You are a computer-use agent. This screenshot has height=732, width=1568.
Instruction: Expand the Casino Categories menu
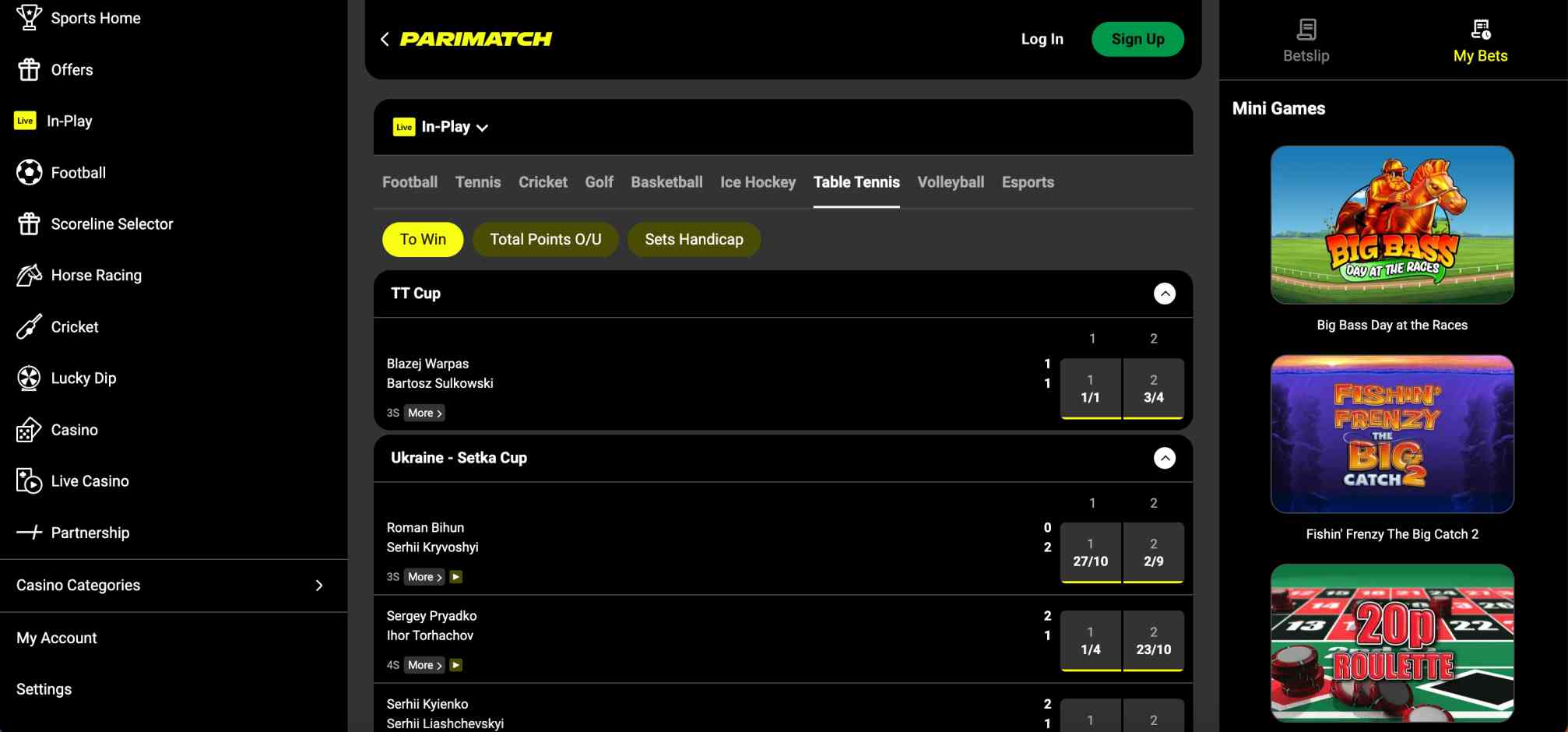coord(319,585)
